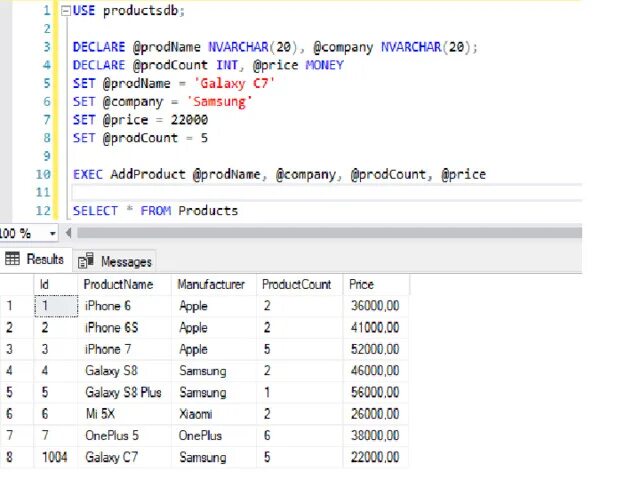Click the Messages tab icon
640x480 pixels.
tap(86, 261)
